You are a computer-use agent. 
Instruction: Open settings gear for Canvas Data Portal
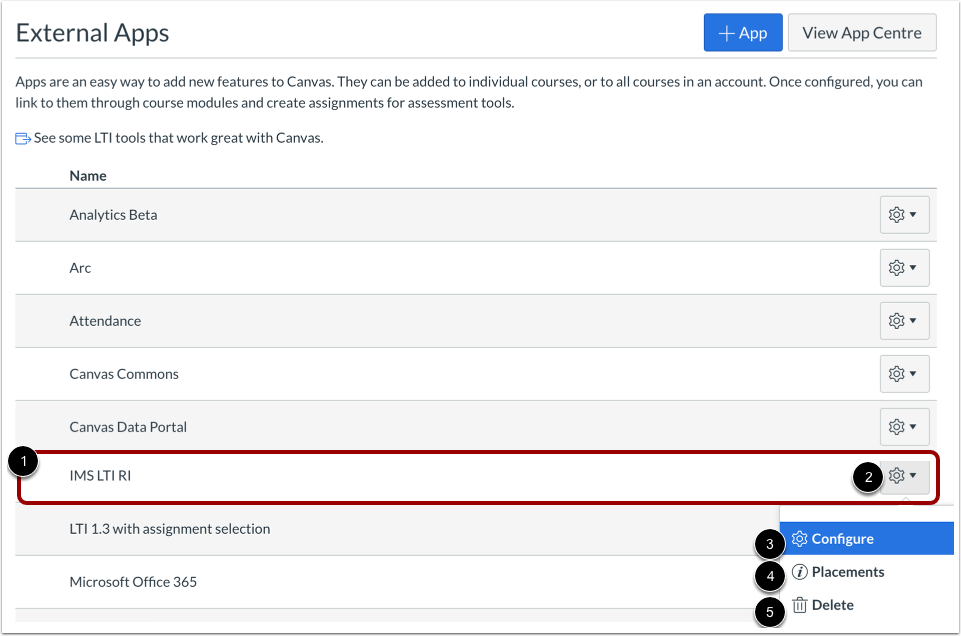(x=904, y=427)
